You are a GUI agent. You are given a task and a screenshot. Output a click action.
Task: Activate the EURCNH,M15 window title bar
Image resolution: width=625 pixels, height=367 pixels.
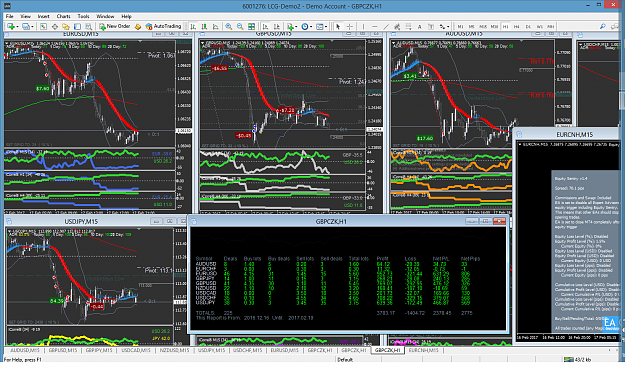click(568, 135)
